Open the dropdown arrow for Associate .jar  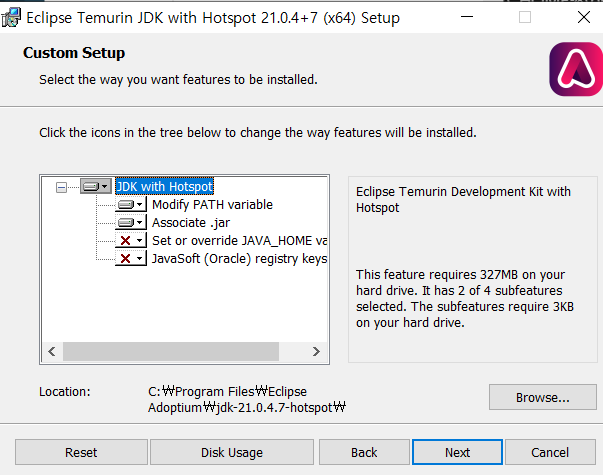(140, 222)
